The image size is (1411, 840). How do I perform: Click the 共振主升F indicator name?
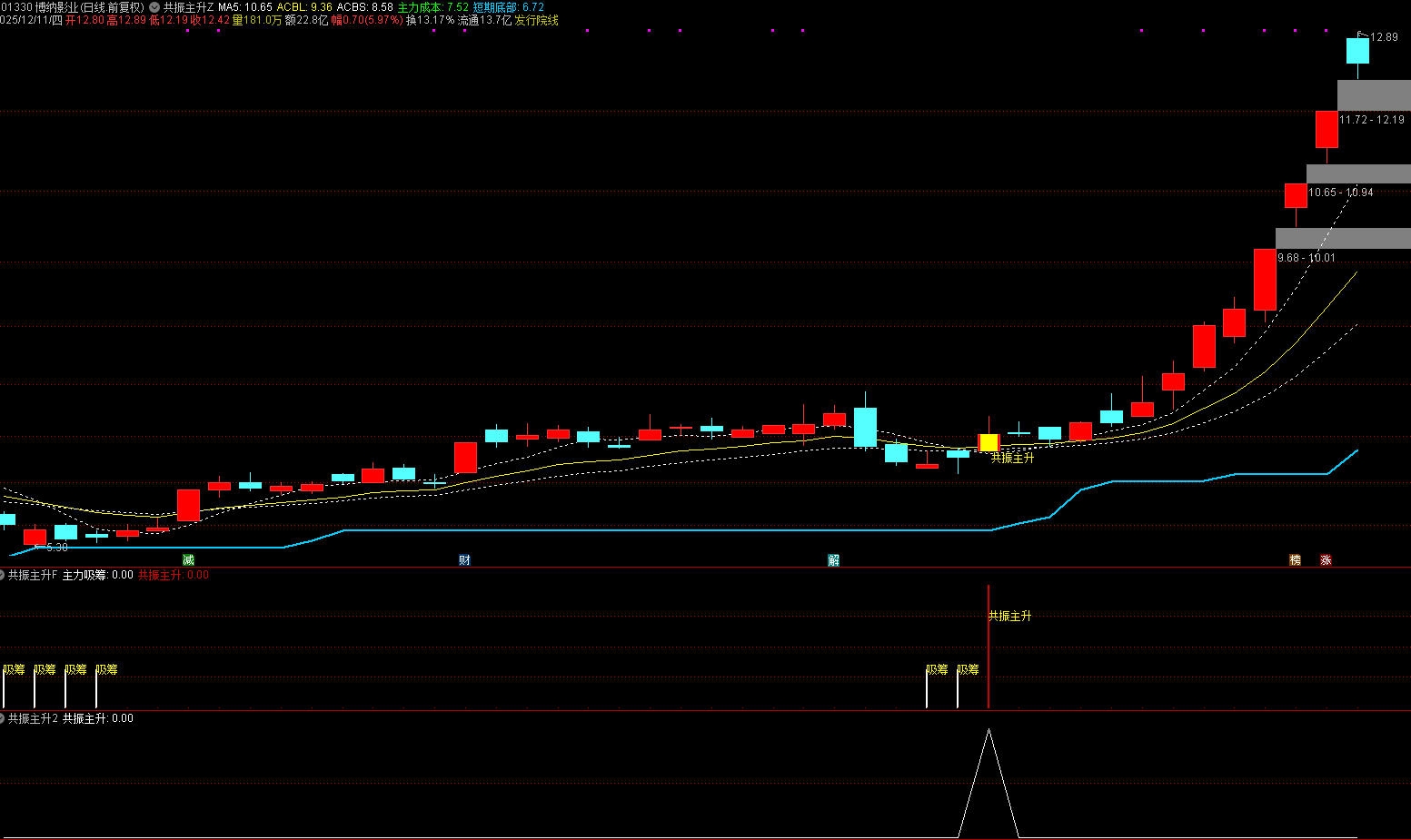pos(33,575)
